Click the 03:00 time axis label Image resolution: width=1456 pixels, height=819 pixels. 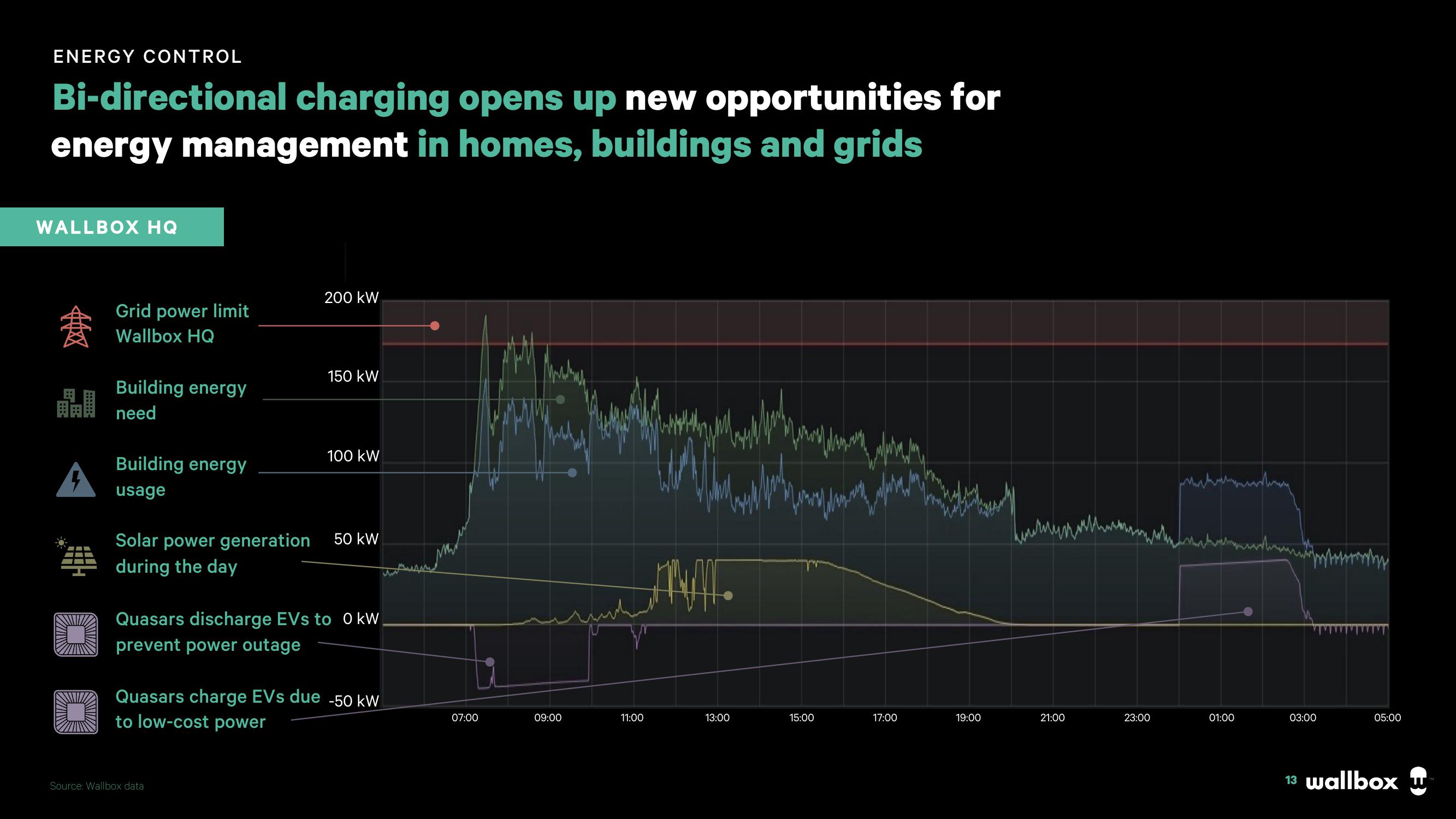pyautogui.click(x=1303, y=718)
